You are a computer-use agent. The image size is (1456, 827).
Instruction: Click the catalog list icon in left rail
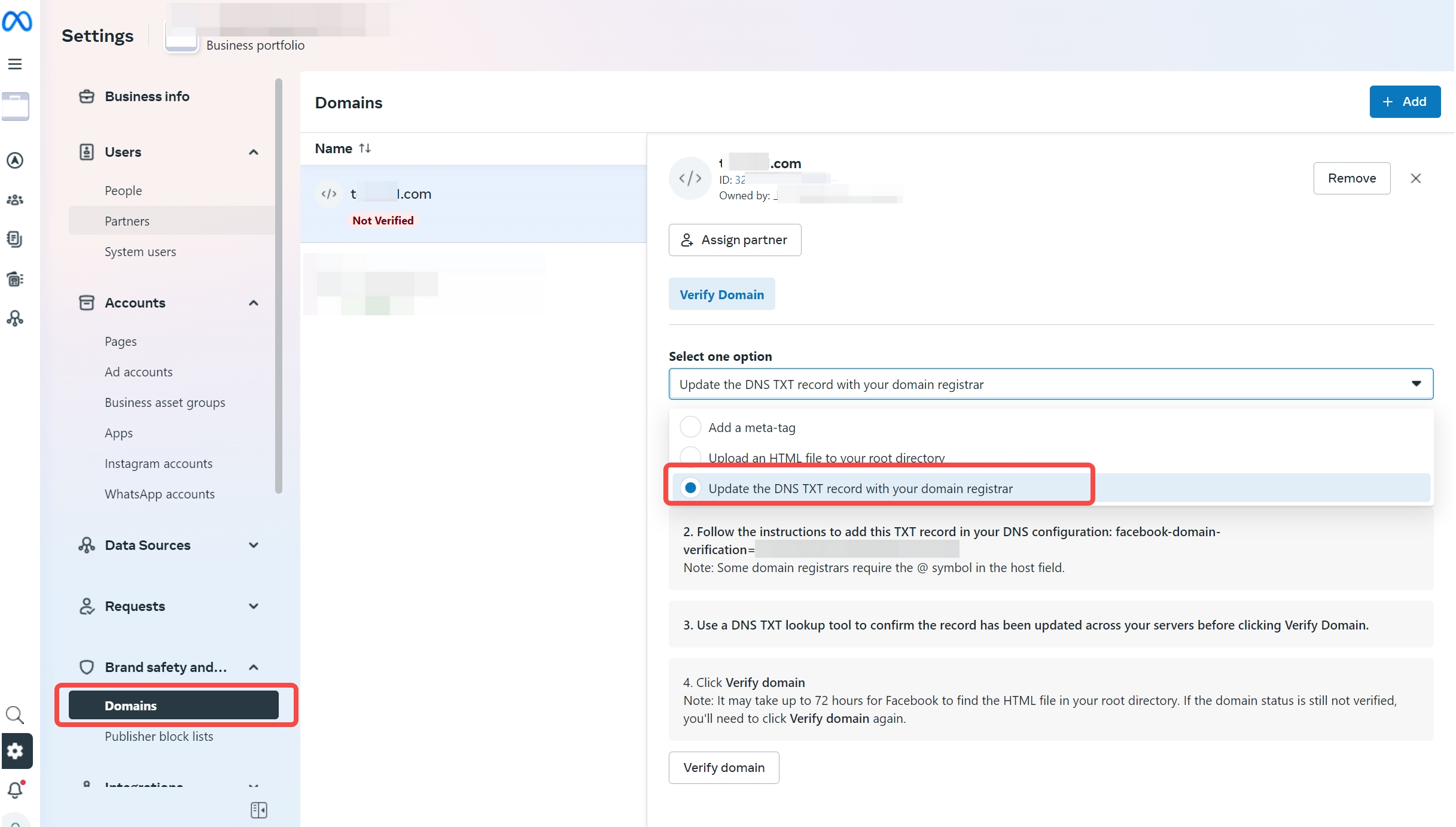[x=15, y=279]
